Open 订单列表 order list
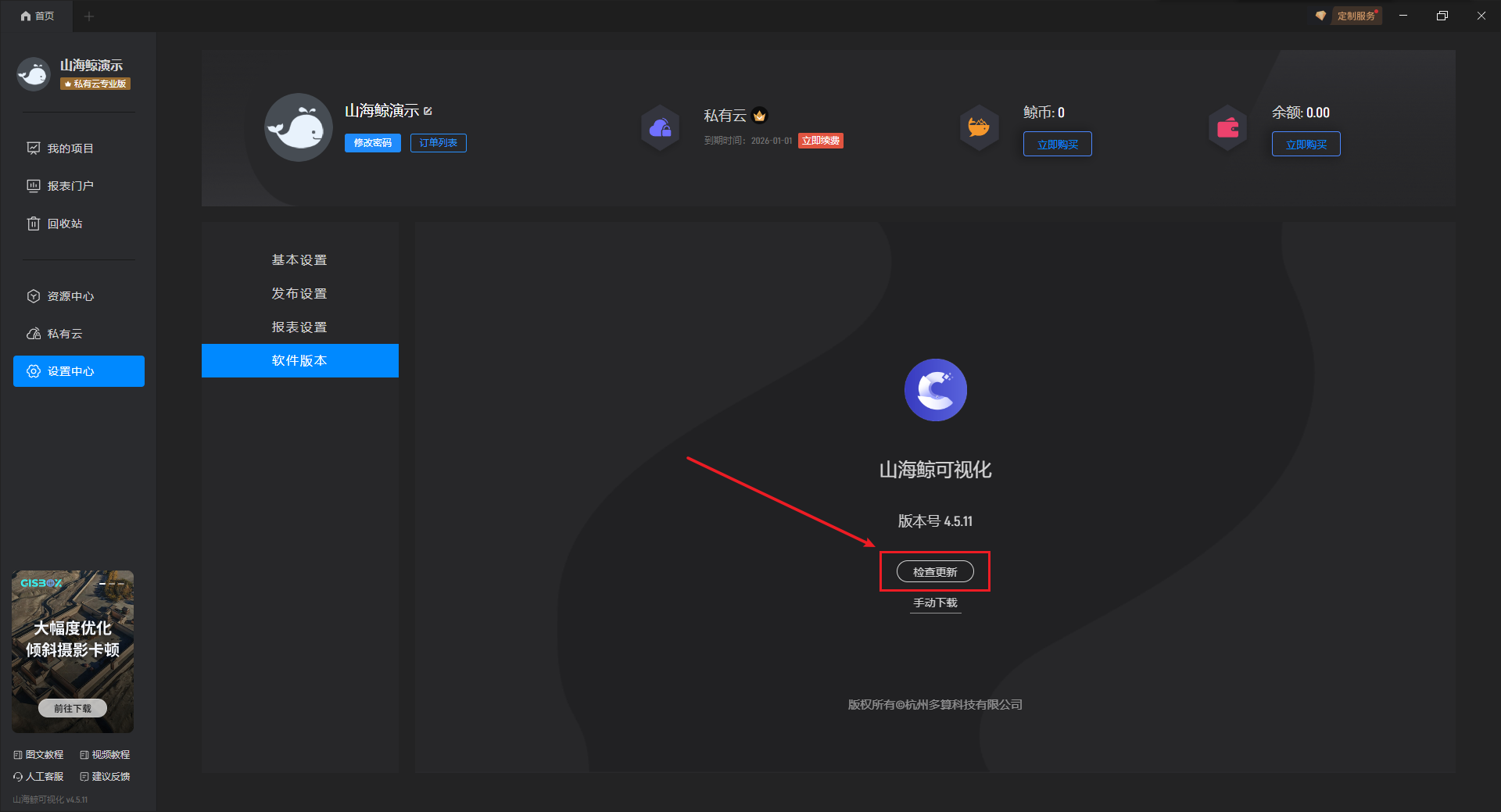Viewport: 1501px width, 812px height. (x=439, y=143)
